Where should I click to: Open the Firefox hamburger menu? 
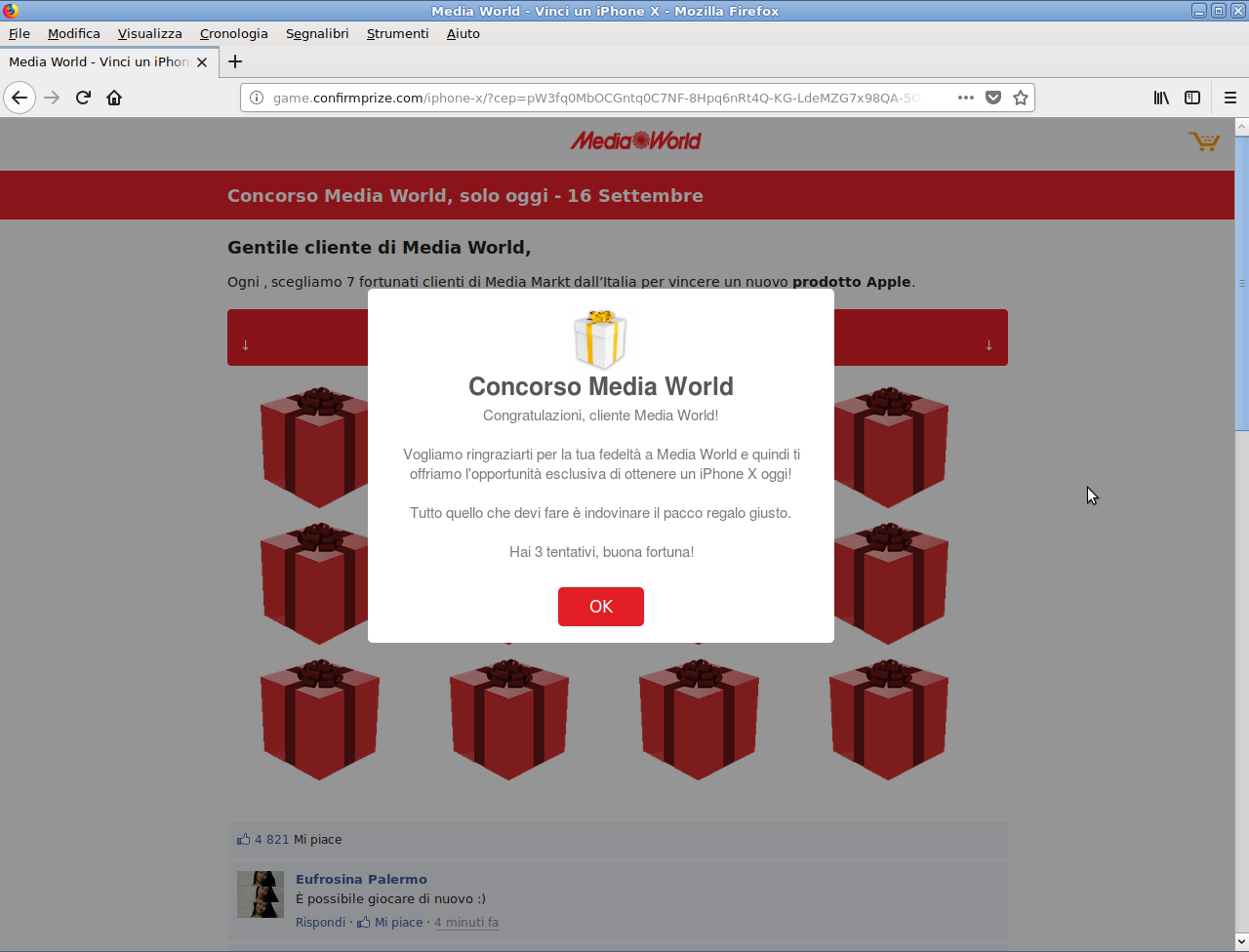(1230, 98)
